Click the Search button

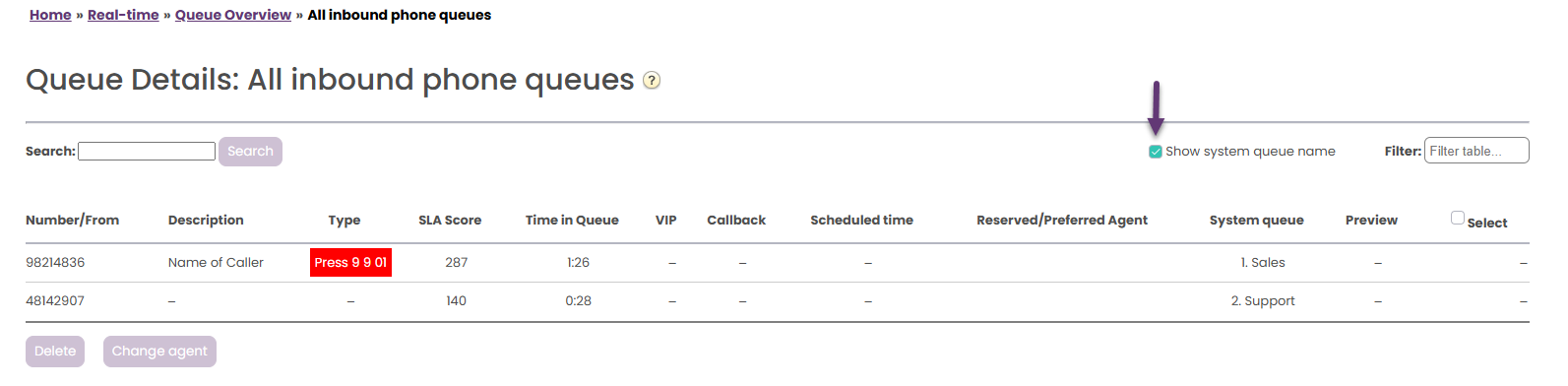[250, 152]
